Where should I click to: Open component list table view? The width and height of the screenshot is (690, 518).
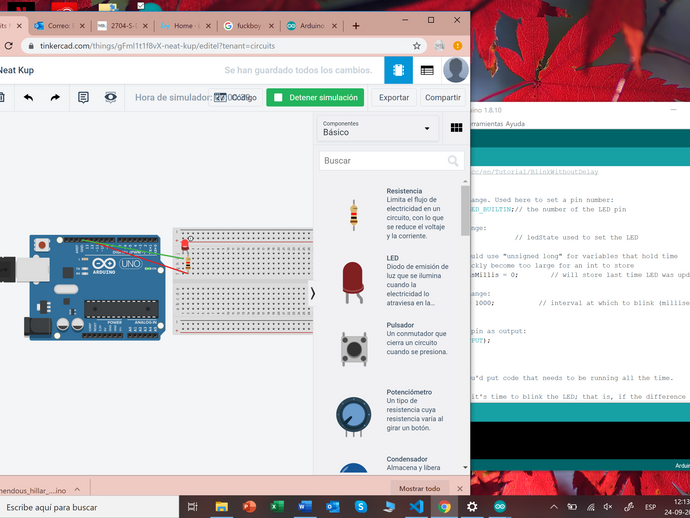click(427, 70)
